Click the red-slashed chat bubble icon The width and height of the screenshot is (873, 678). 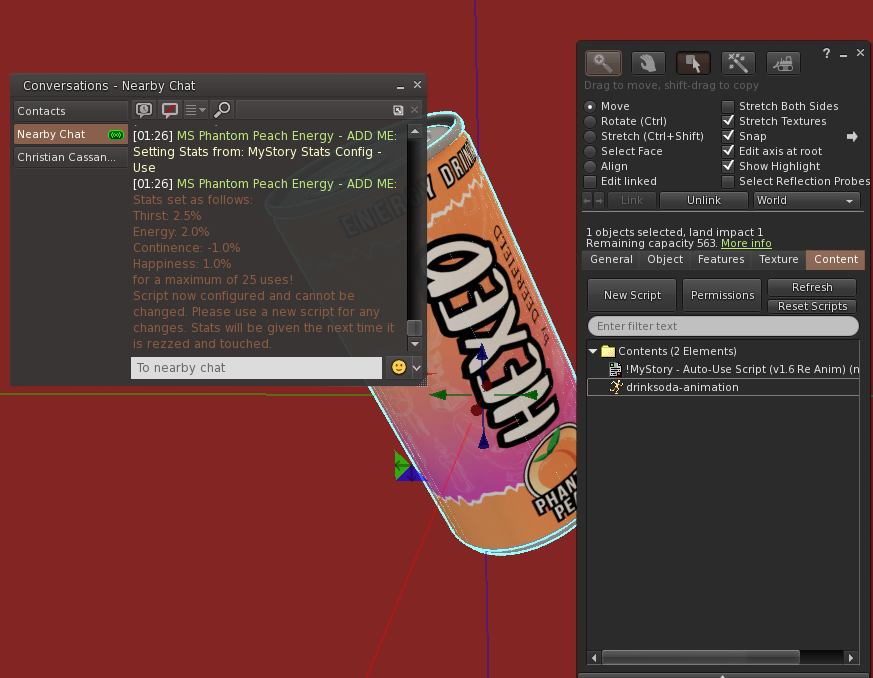point(170,110)
